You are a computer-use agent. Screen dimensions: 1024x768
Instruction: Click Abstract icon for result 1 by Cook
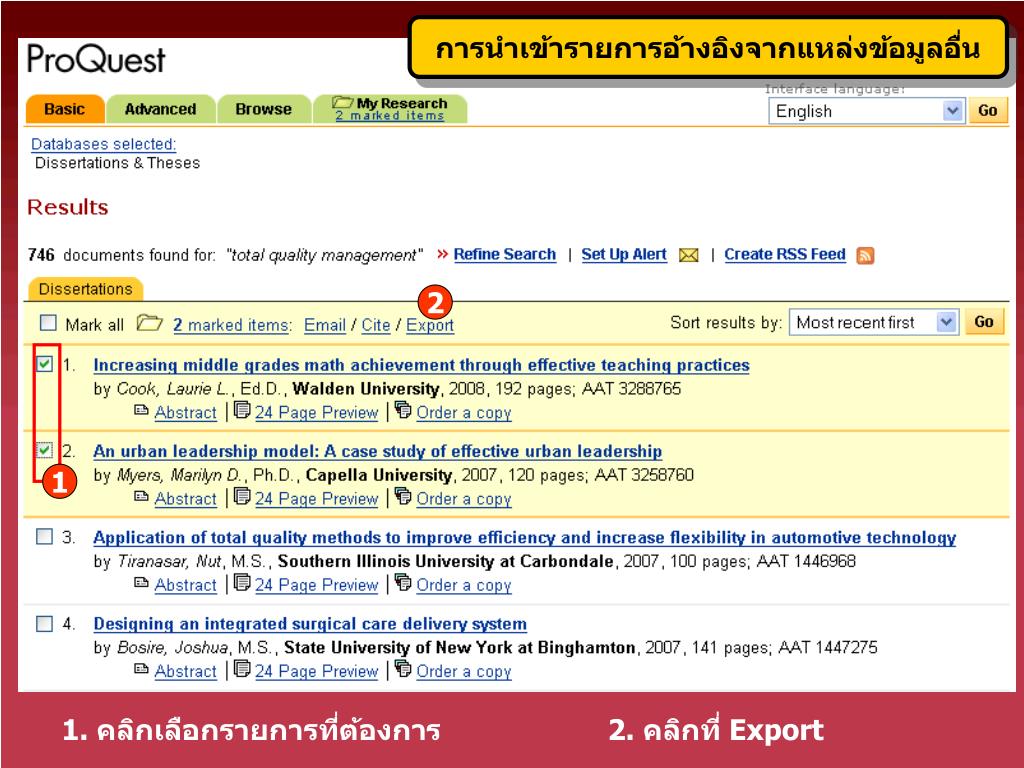pyautogui.click(x=141, y=410)
